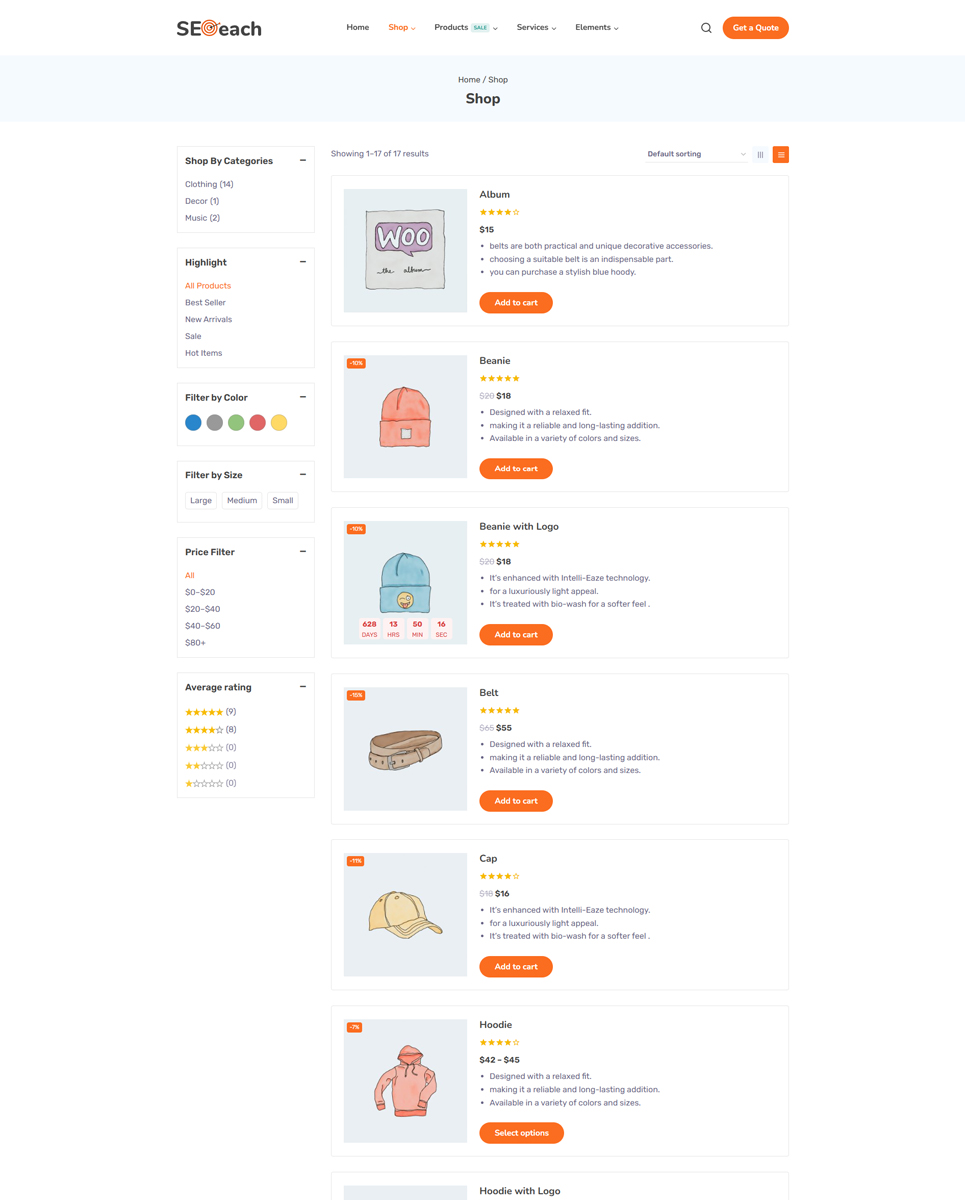965x1200 pixels.
Task: Click the SEOeach site logo
Action: pyautogui.click(x=219, y=28)
